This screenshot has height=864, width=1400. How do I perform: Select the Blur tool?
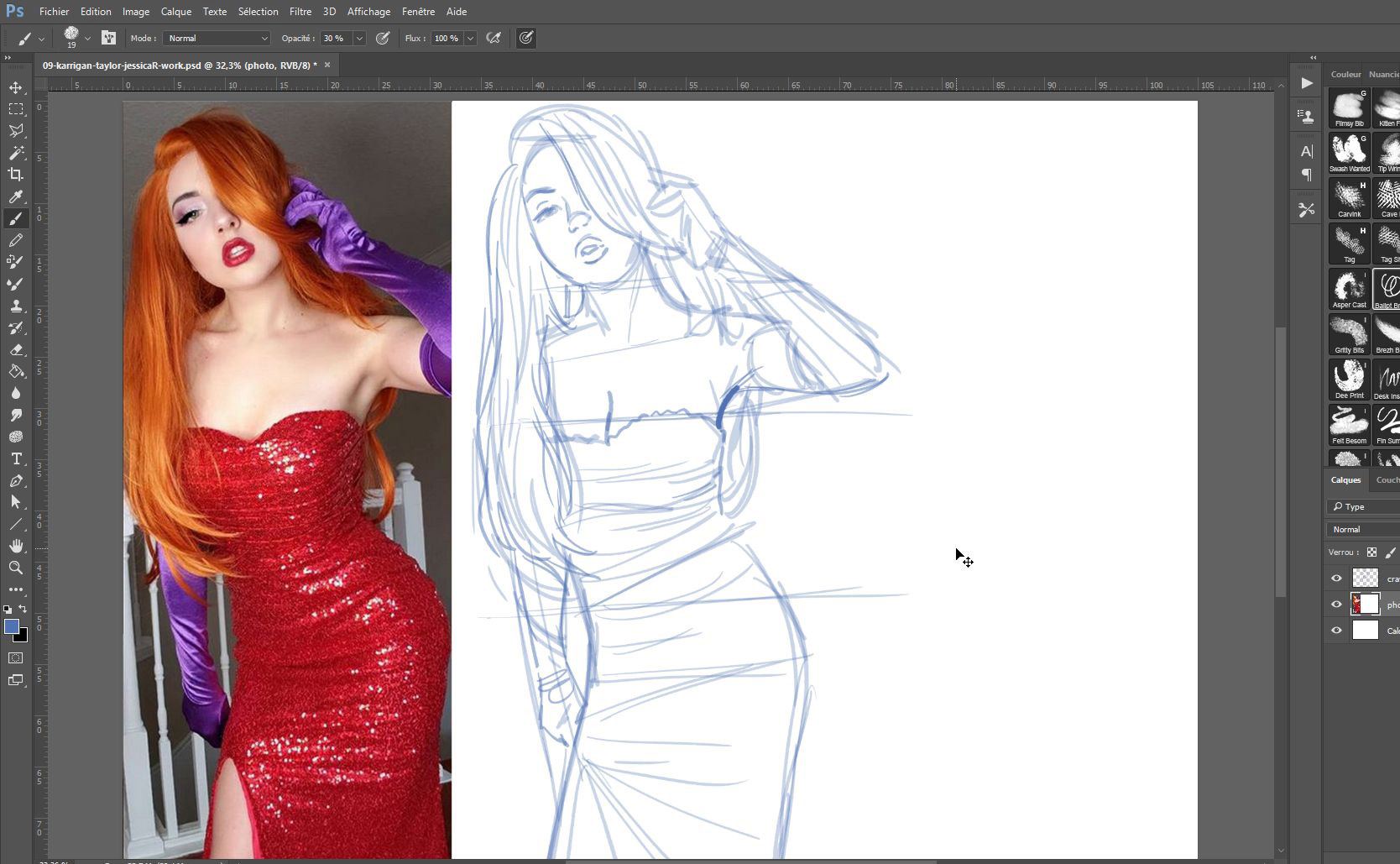[16, 393]
